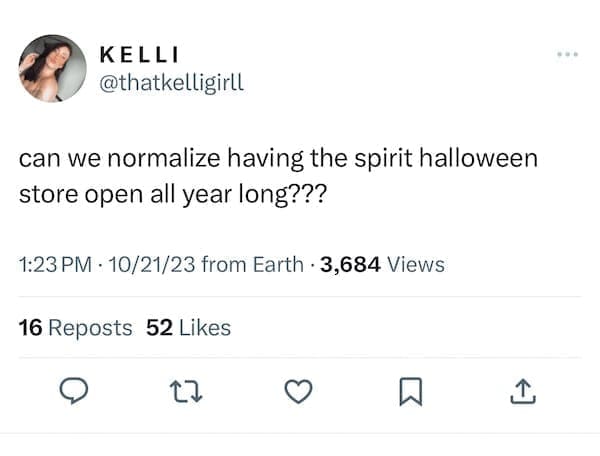This screenshot has width=600, height=456.
Task: Open Kelli's profile picture
Action: [x=53, y=68]
